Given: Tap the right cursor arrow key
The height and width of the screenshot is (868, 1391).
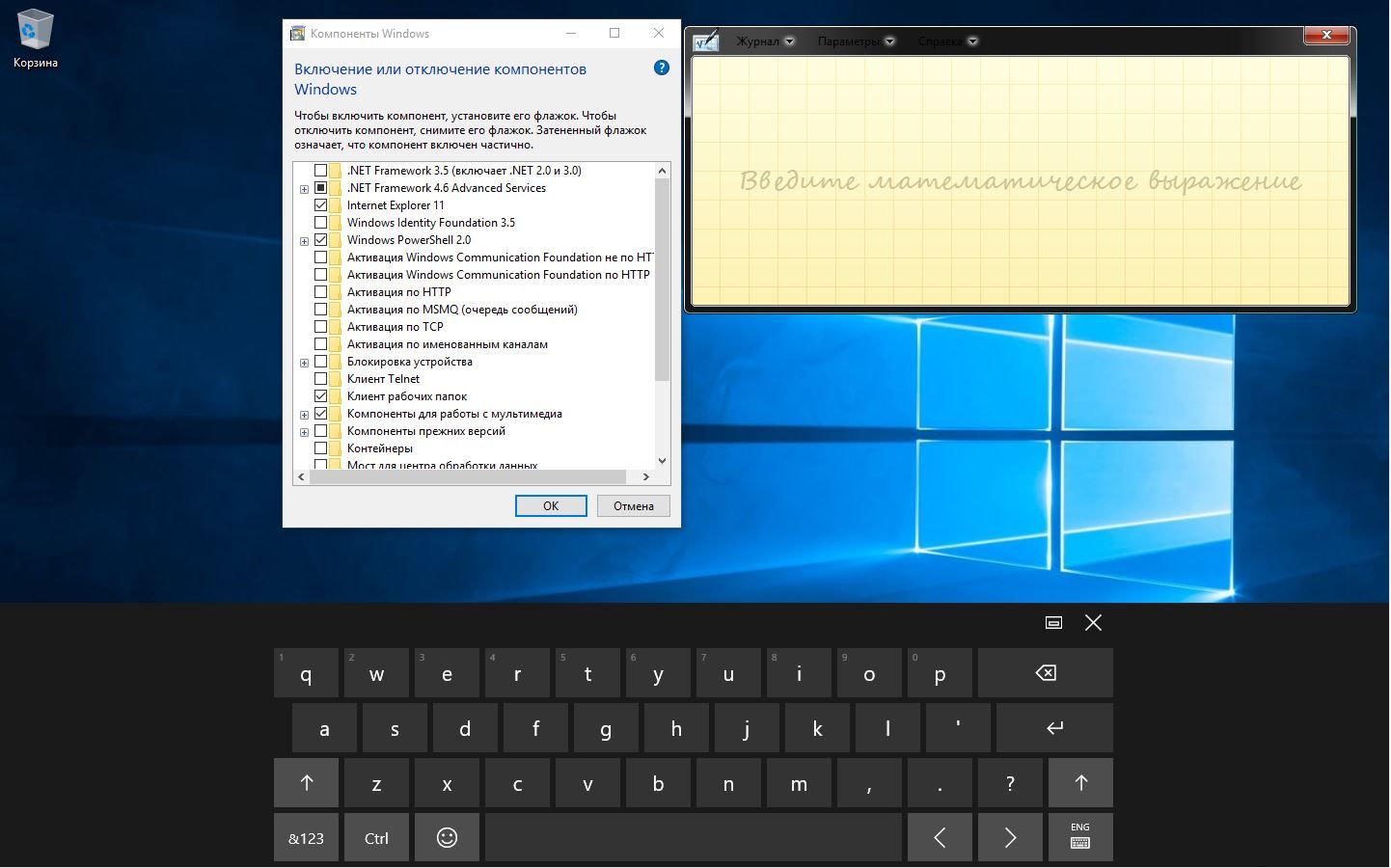Looking at the screenshot, I should (1010, 837).
